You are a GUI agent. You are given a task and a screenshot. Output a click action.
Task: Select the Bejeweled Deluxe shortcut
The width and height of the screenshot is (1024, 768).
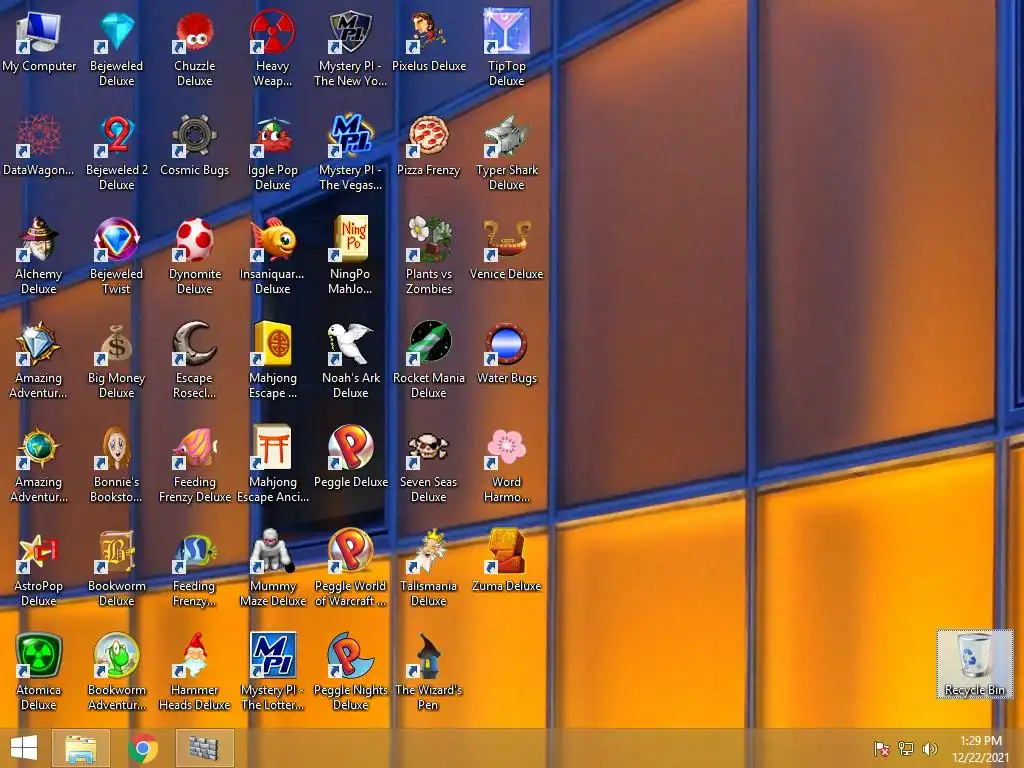(116, 48)
